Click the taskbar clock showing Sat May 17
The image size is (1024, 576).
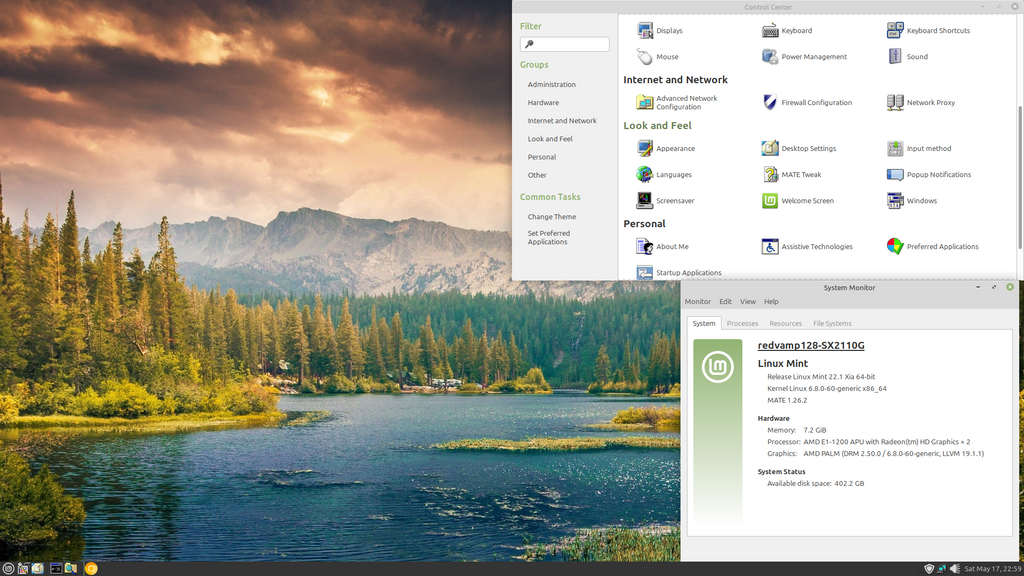[992, 569]
